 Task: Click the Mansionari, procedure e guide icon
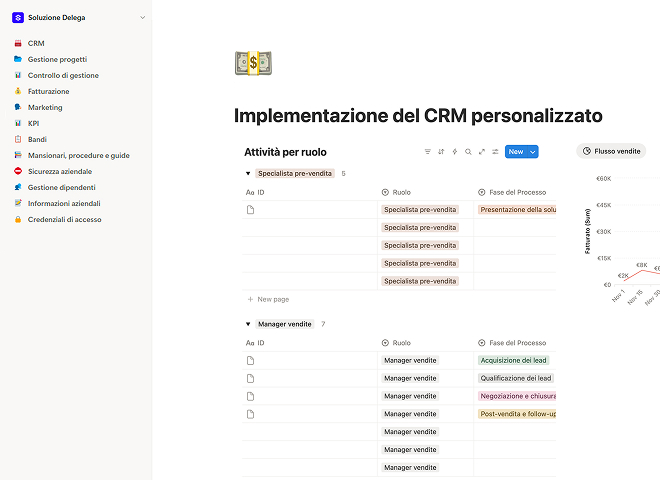point(18,155)
